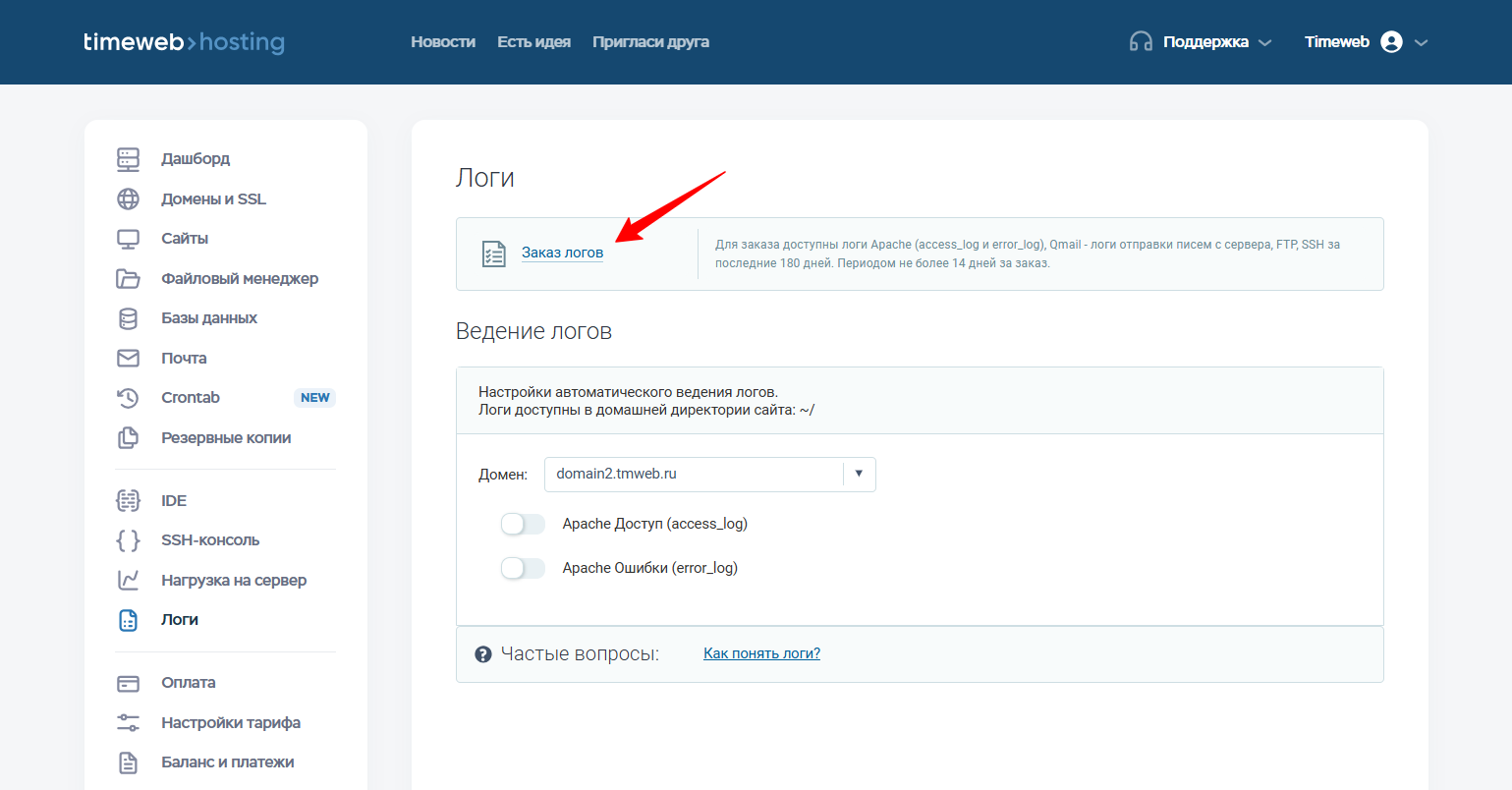Screen dimensions: 1512x790
Task: Open the domain selector domain2.tmweb.ru dropdown
Action: (709, 474)
